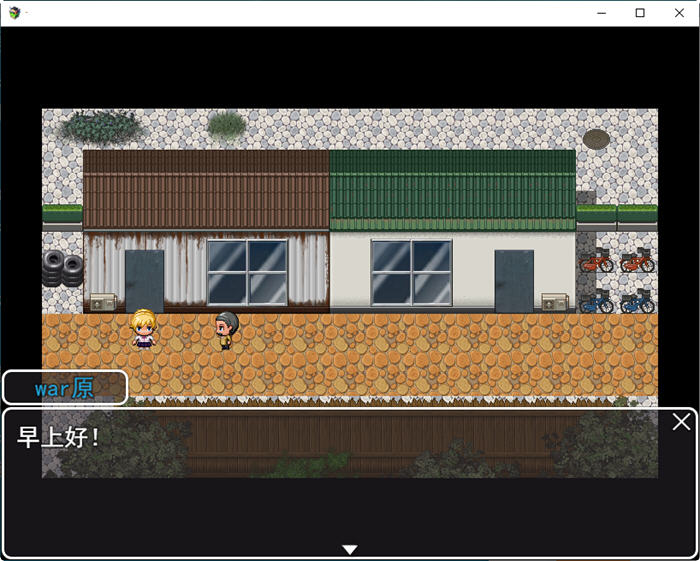Click the game application icon in title bar

(13, 12)
